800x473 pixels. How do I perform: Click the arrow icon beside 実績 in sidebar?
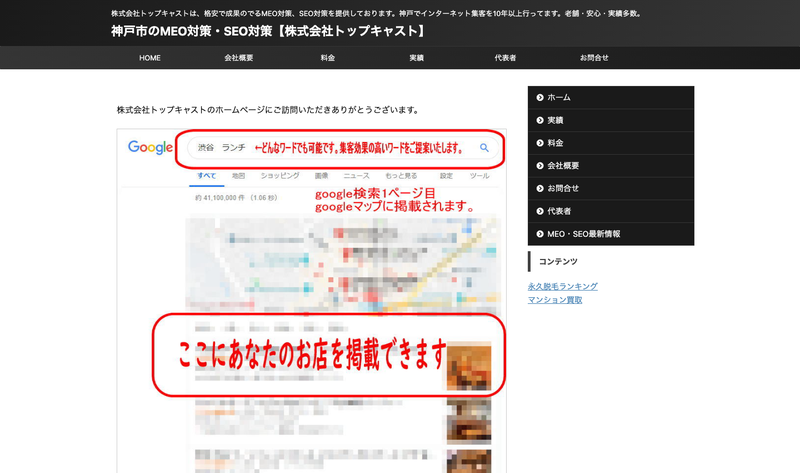pyautogui.click(x=540, y=120)
